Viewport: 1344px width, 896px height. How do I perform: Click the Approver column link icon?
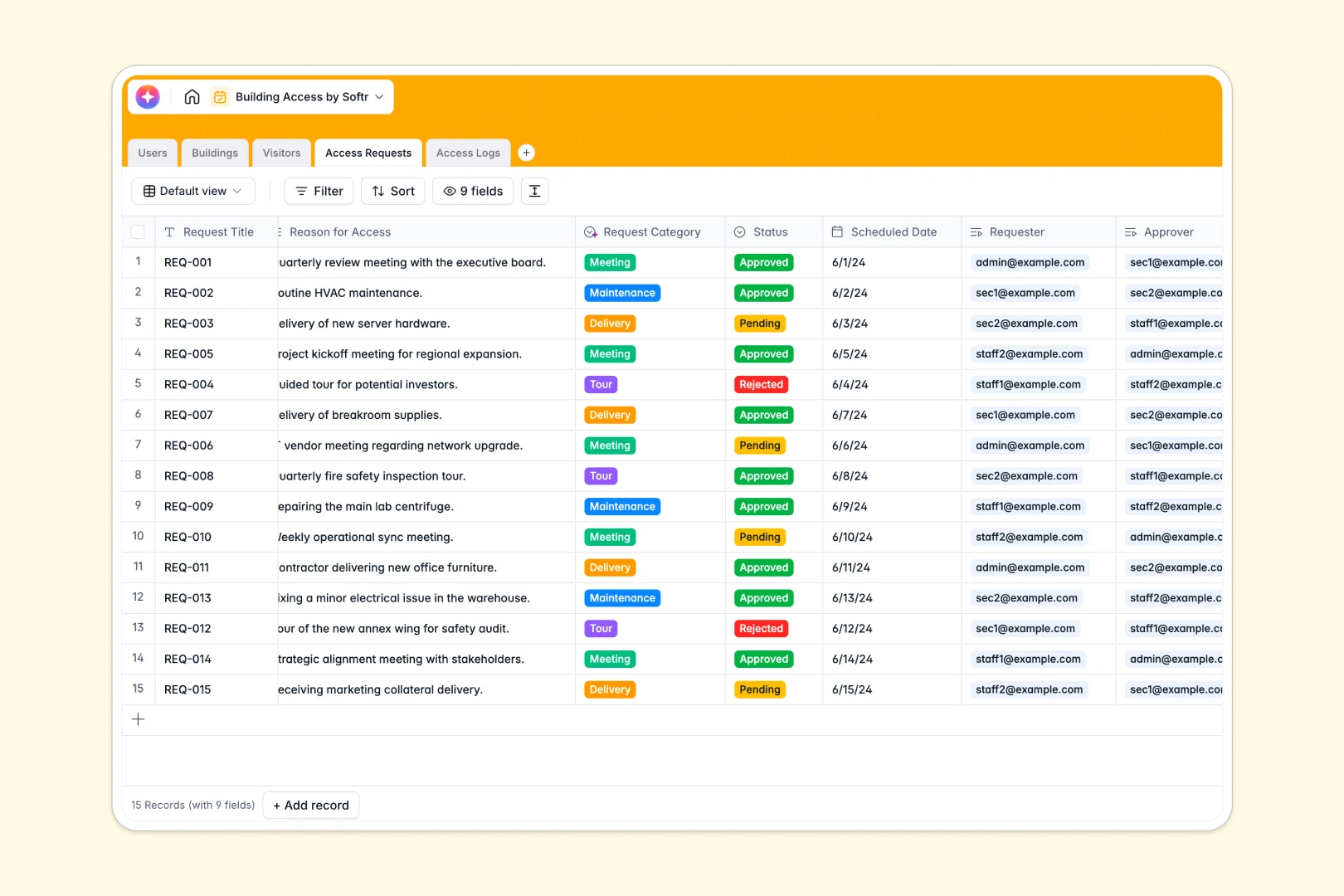pyautogui.click(x=1131, y=232)
